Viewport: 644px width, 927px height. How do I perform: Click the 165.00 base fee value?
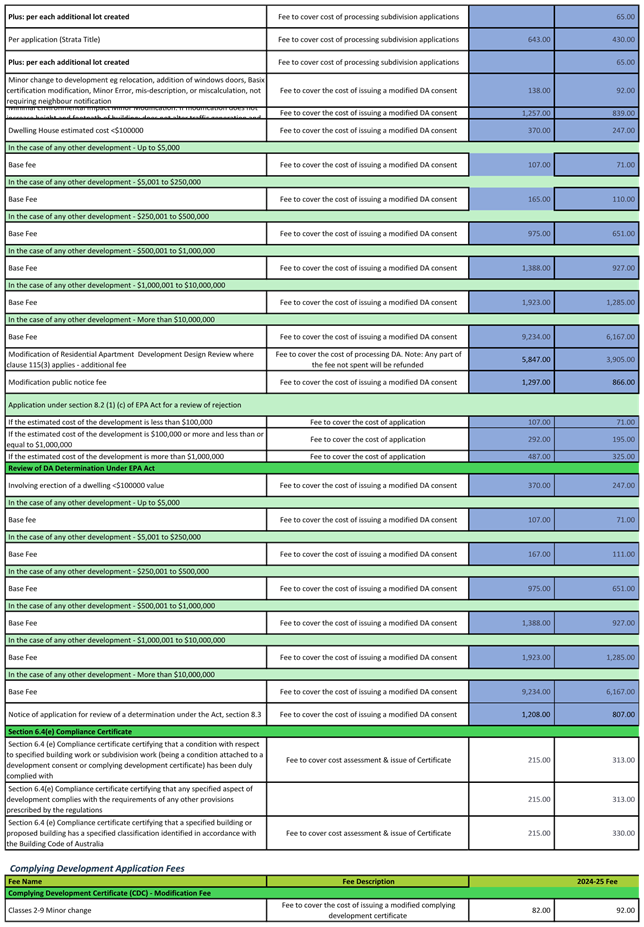(539, 199)
